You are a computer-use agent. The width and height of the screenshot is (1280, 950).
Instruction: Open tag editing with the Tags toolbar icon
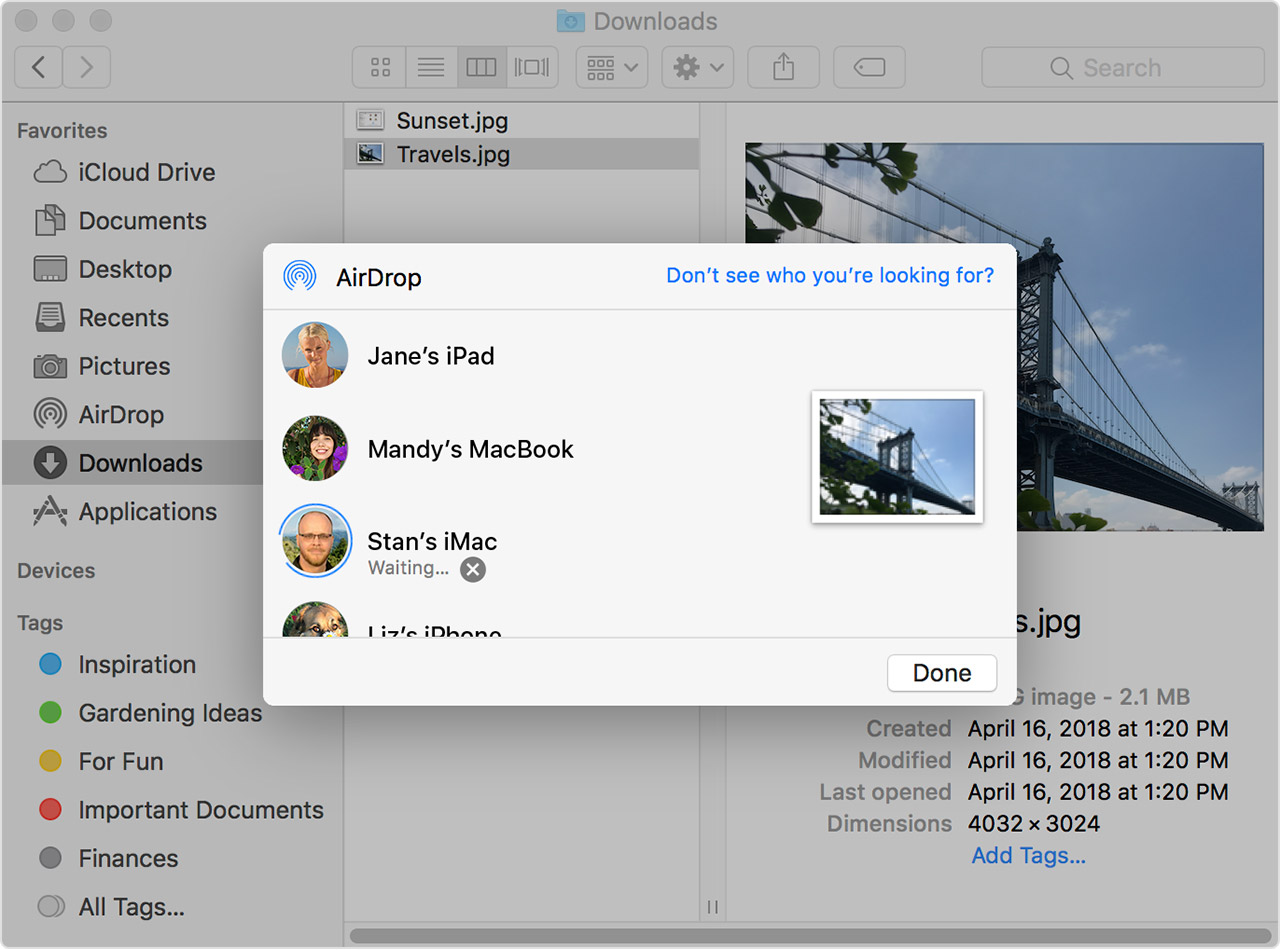tap(868, 67)
